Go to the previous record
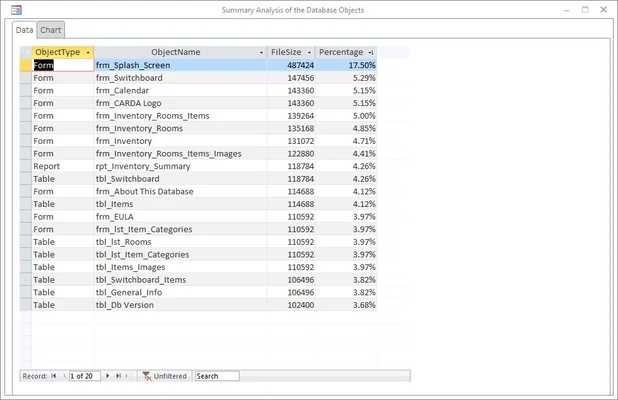The height and width of the screenshot is (400, 618). pos(63,376)
